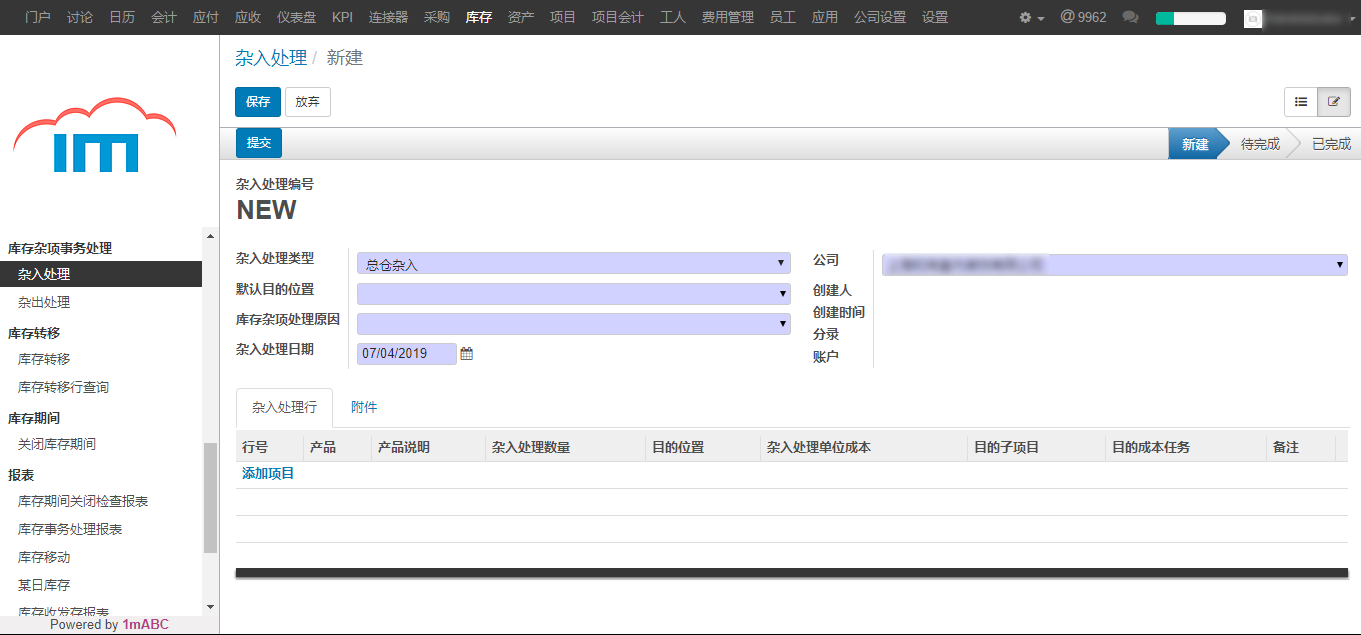Open the 项目 menu
This screenshot has width=1361, height=635.
(563, 17)
